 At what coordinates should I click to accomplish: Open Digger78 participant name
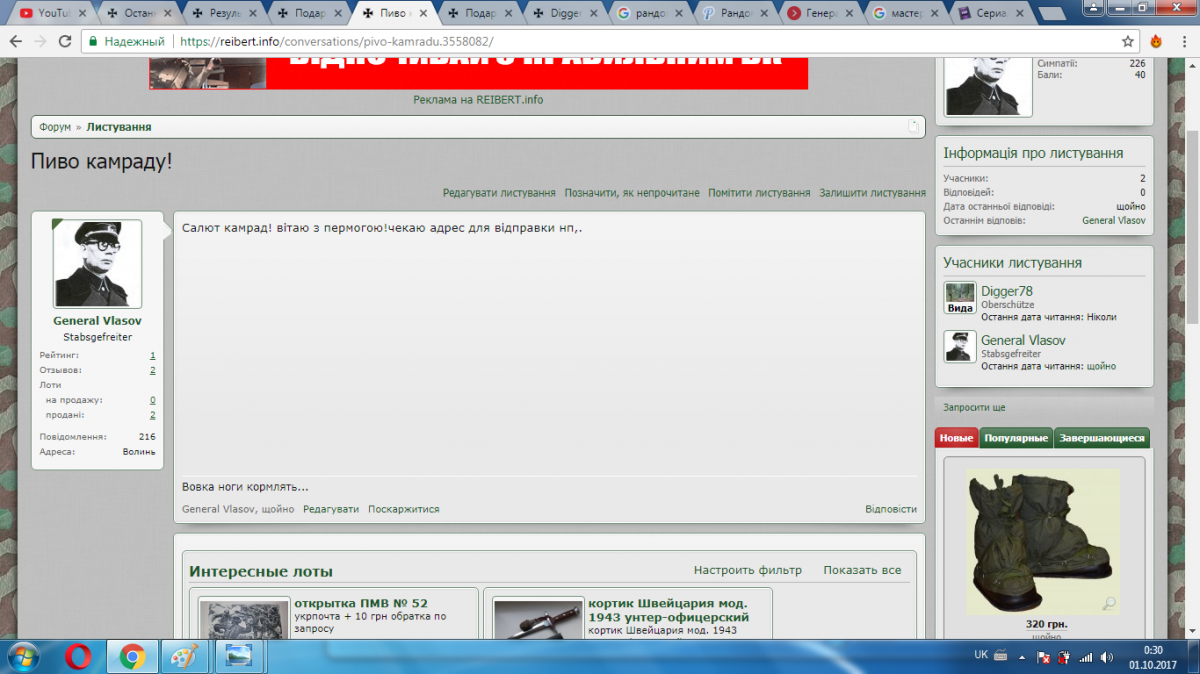(1007, 291)
